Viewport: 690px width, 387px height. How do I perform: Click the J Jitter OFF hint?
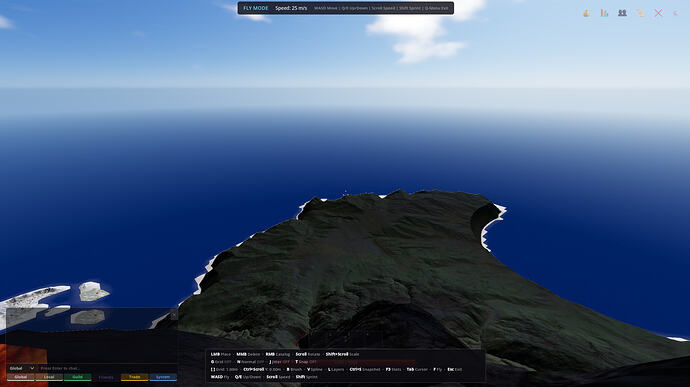[x=279, y=362]
